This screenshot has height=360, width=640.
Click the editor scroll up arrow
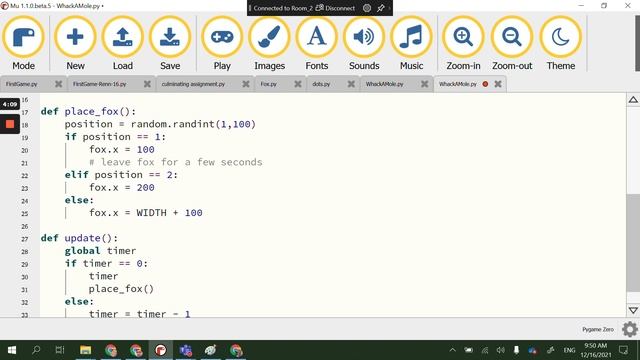(633, 100)
